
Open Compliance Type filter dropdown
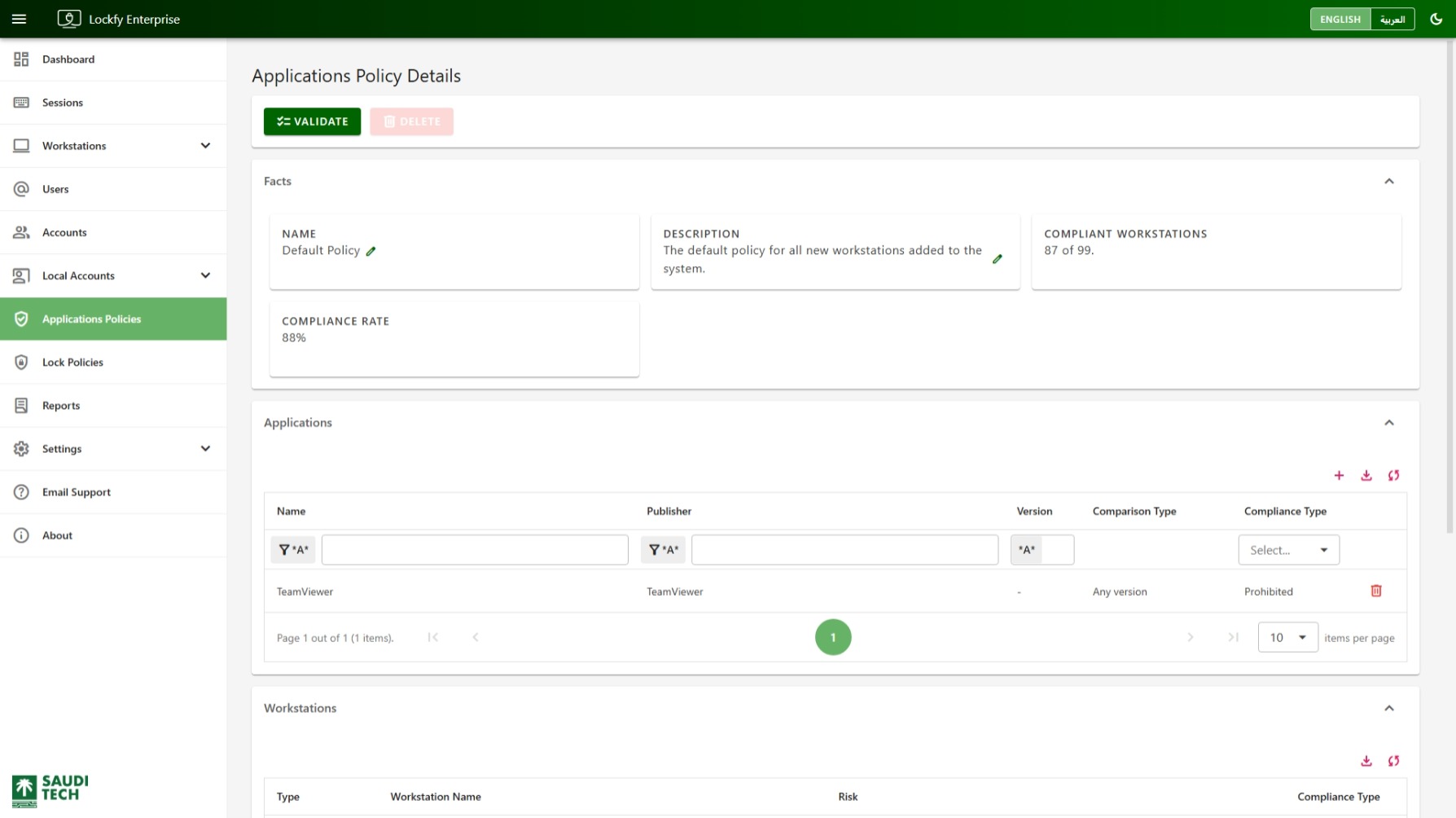point(1288,550)
